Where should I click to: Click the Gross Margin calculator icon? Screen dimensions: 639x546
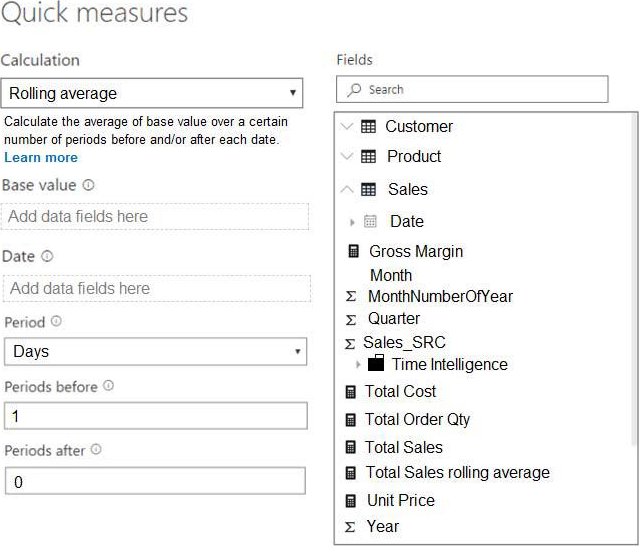(353, 252)
